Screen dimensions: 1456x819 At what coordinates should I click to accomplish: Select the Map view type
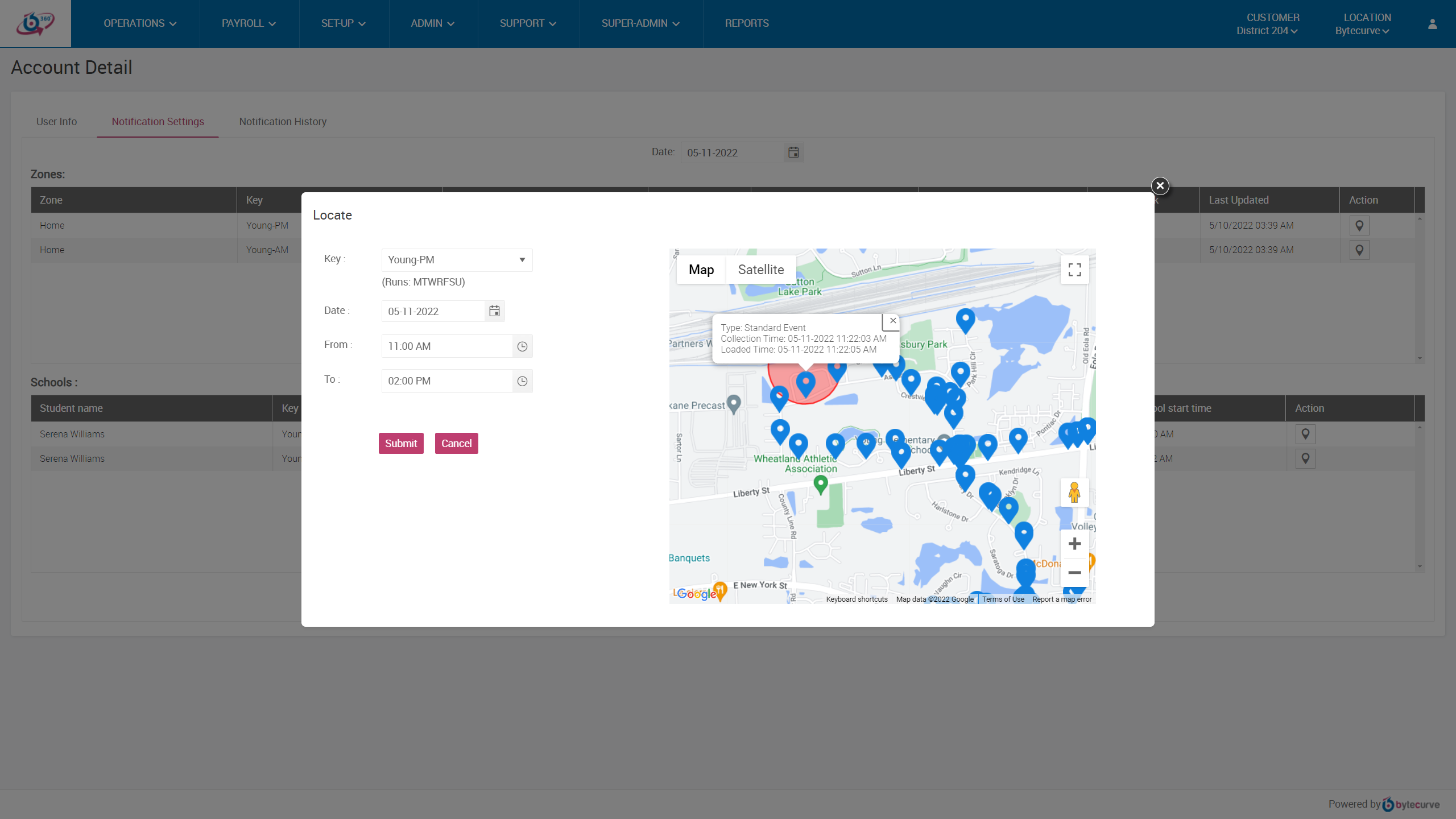pyautogui.click(x=701, y=270)
